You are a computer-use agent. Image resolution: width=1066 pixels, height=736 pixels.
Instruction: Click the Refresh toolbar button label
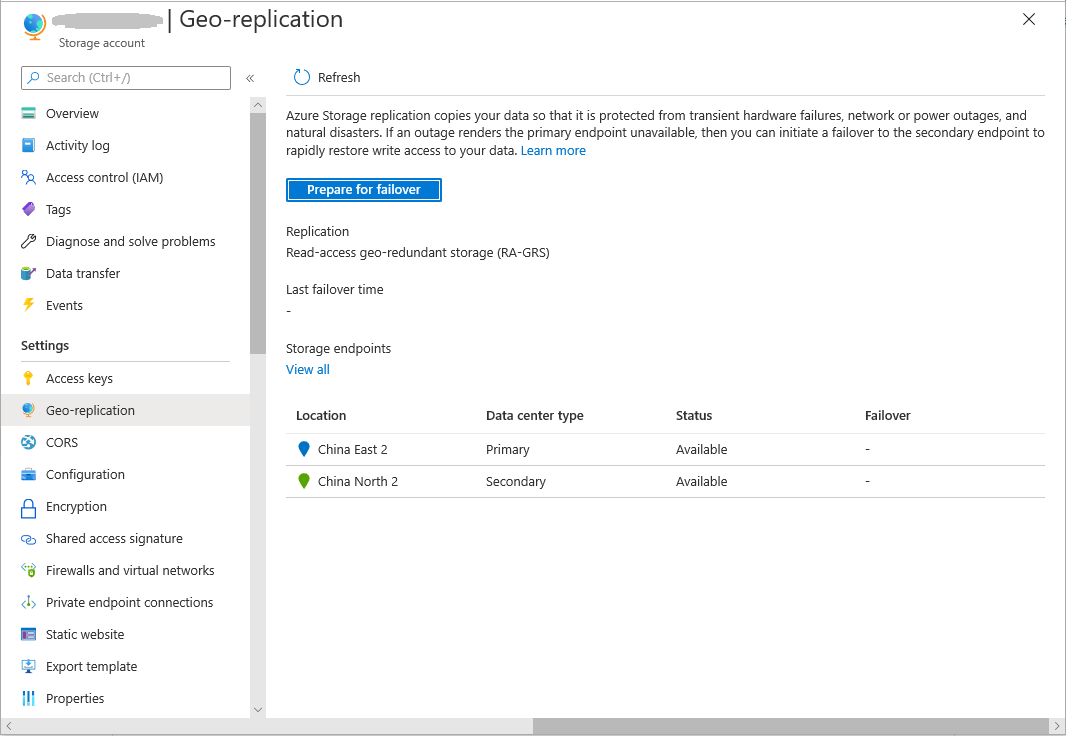tap(339, 77)
